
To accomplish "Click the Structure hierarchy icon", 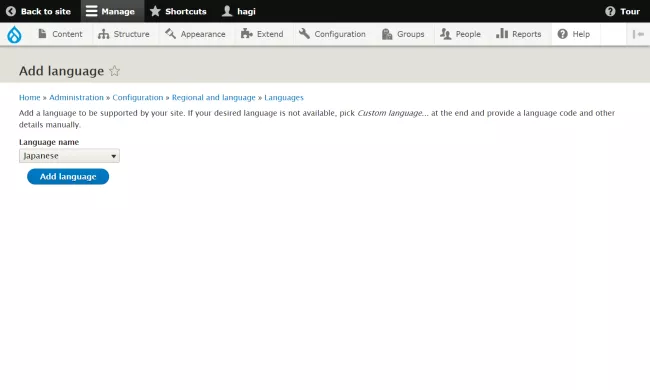I will coord(104,34).
